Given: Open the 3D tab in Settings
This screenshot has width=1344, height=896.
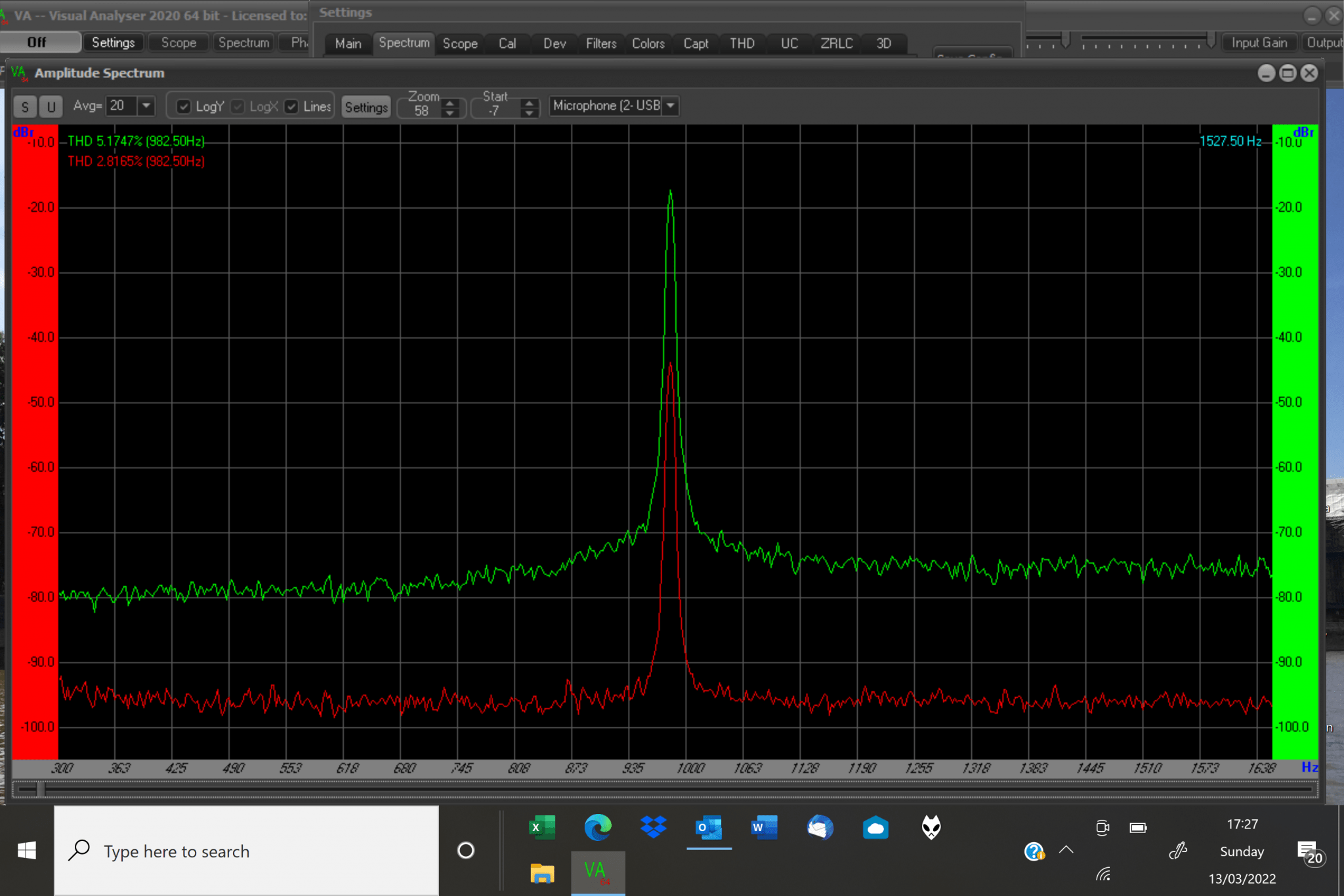Looking at the screenshot, I should (x=884, y=43).
